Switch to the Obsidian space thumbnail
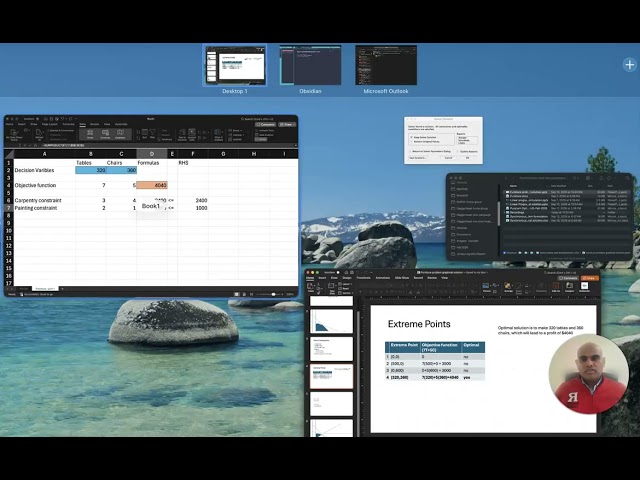The image size is (640, 480). [310, 65]
